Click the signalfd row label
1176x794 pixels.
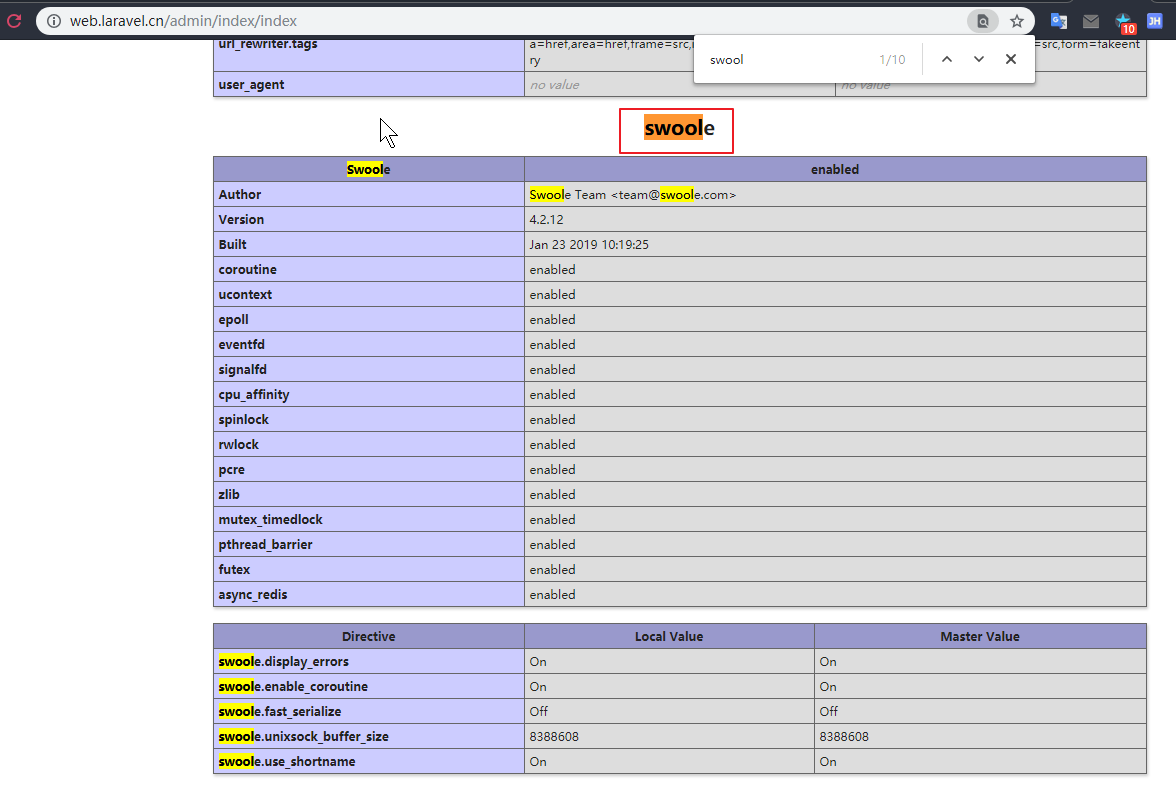click(242, 370)
